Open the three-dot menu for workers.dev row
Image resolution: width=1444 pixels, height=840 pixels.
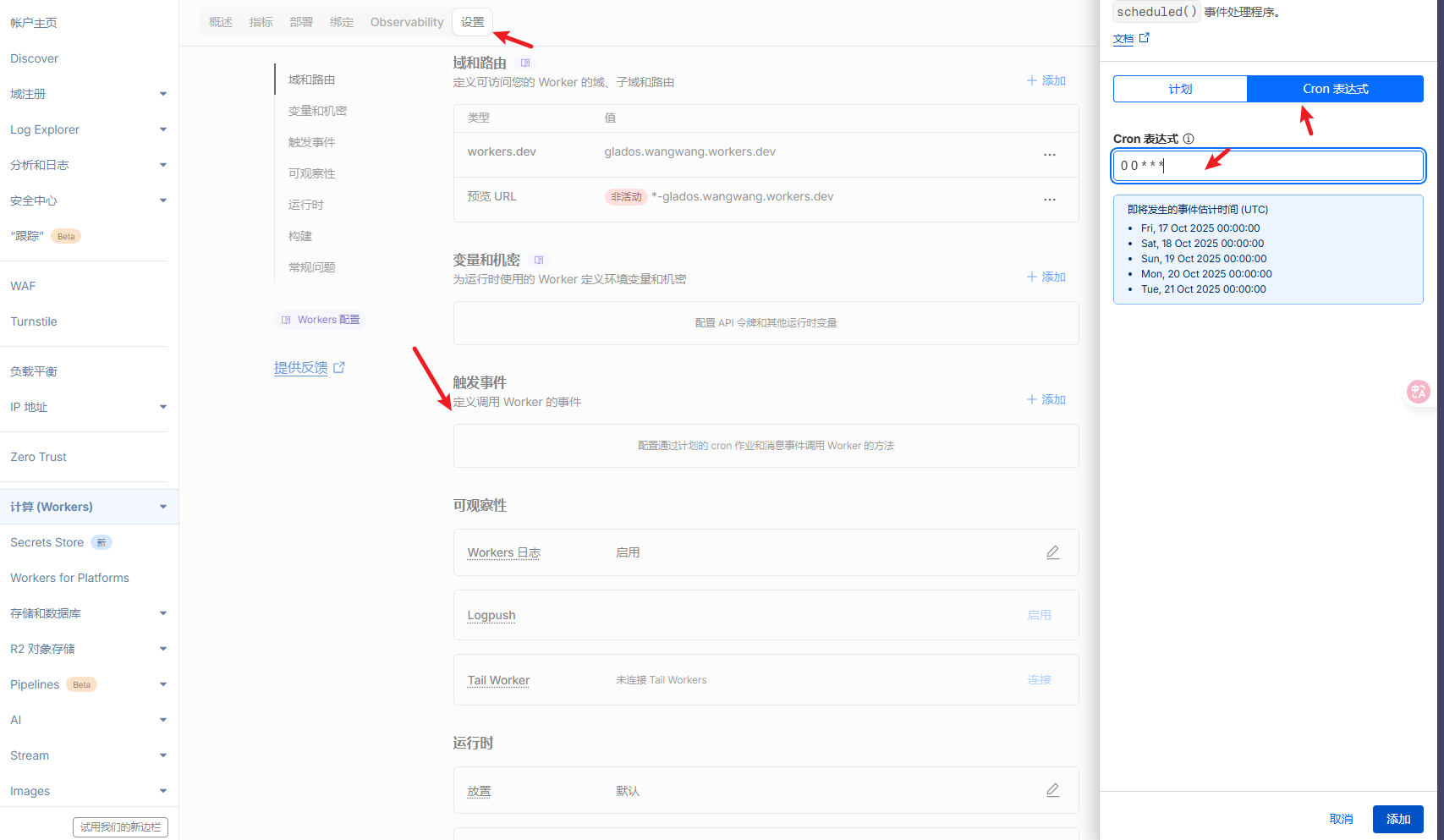coord(1049,155)
